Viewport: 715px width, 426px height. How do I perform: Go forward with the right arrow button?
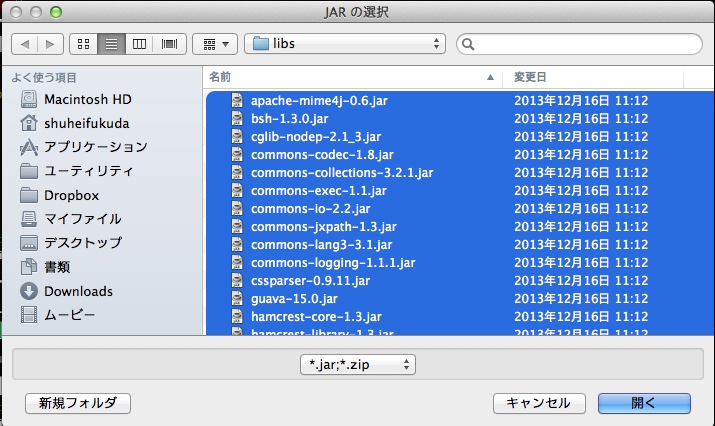(x=50, y=44)
